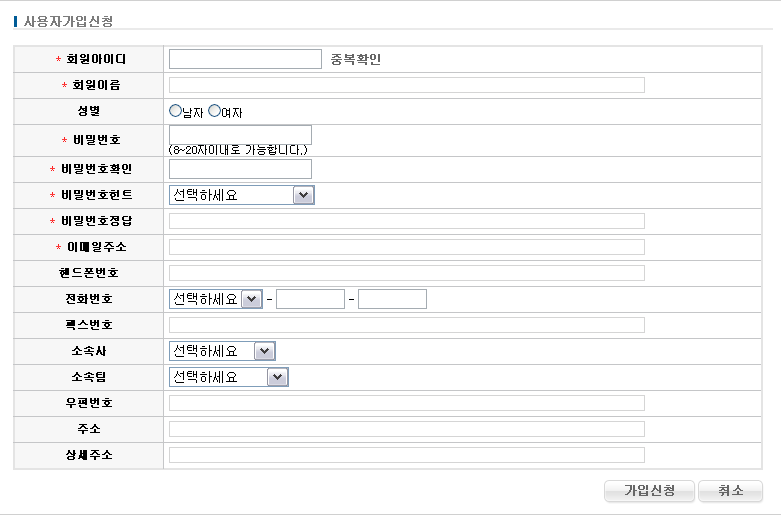
Task: Click the 비밀번호정답 text field
Action: pos(406,221)
